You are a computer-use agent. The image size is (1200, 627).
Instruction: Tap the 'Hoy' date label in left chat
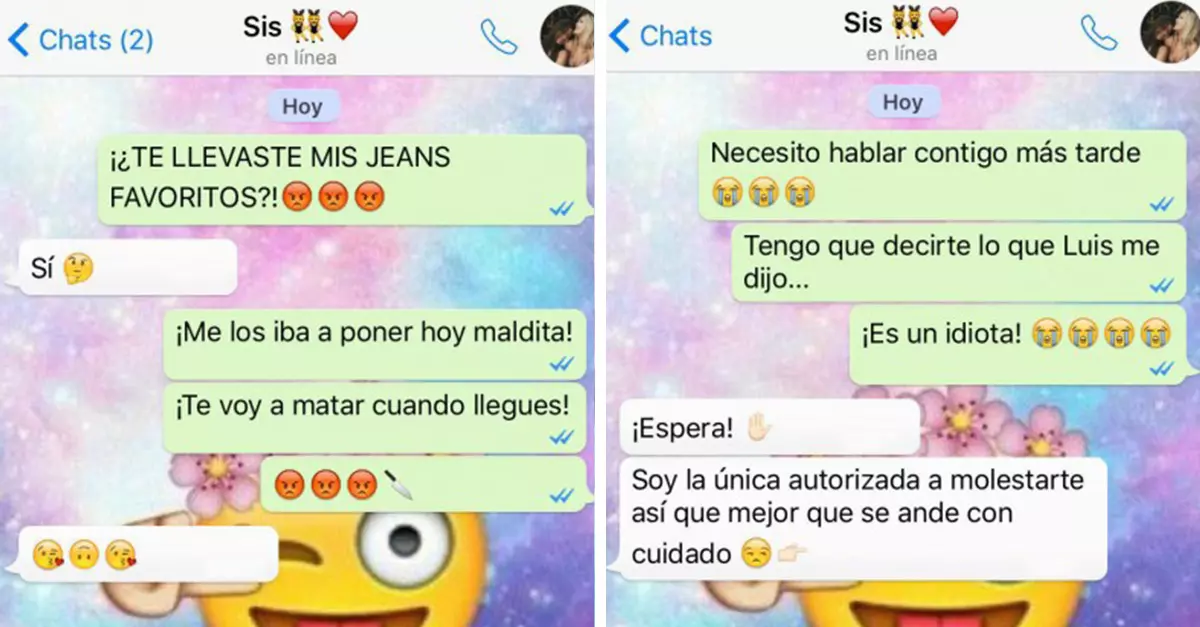point(301,106)
